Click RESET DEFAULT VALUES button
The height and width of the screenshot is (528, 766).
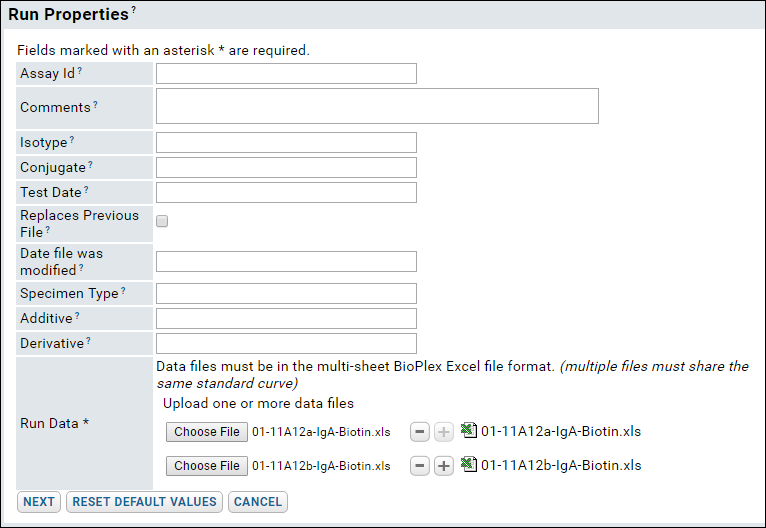[x=145, y=502]
